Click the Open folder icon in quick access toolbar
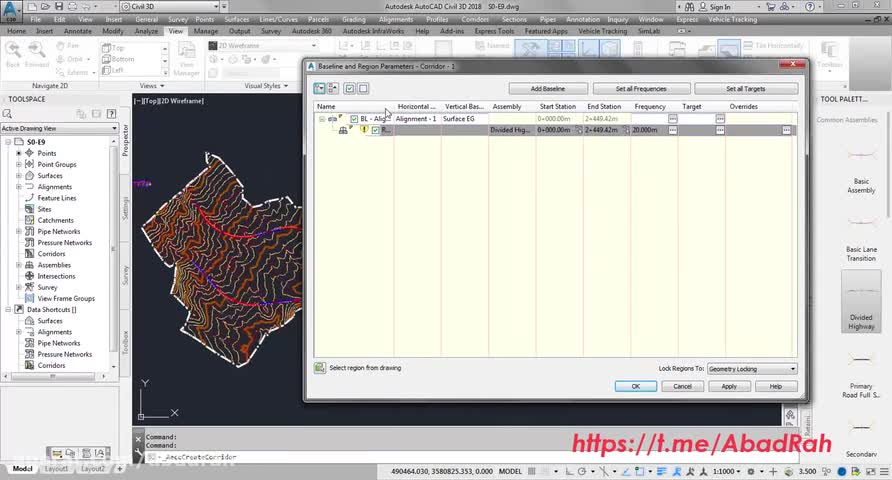The image size is (892, 480). [45, 7]
